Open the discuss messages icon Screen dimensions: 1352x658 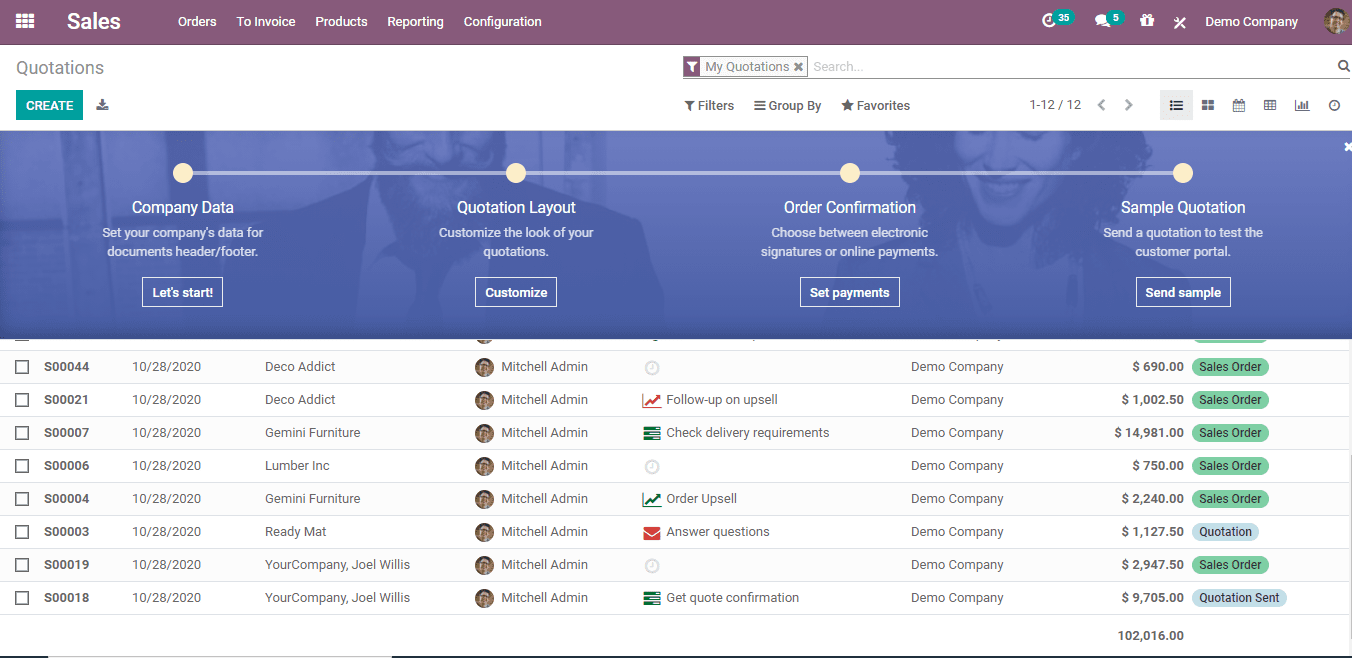pos(1103,21)
